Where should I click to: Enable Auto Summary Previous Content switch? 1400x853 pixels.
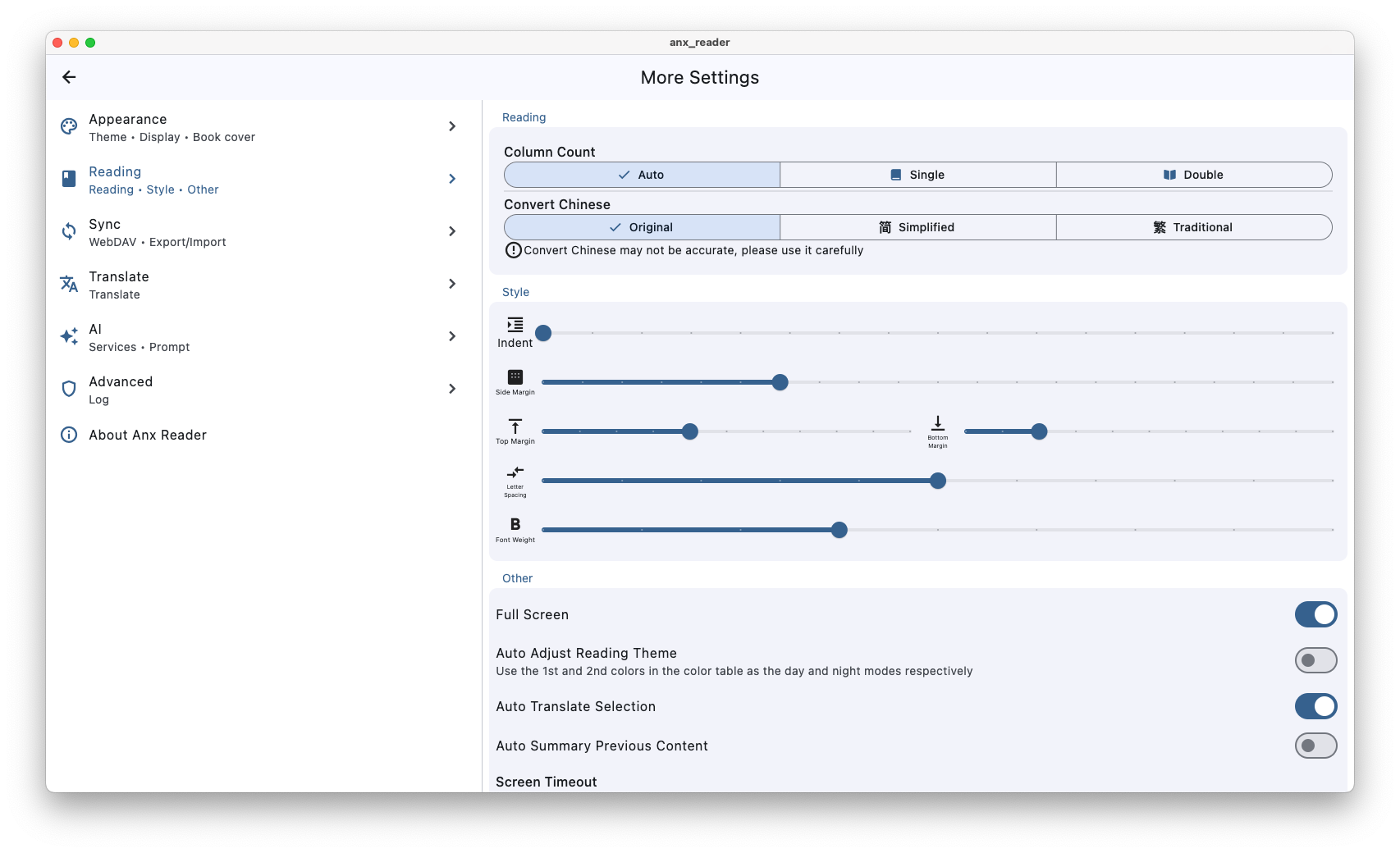(x=1315, y=746)
